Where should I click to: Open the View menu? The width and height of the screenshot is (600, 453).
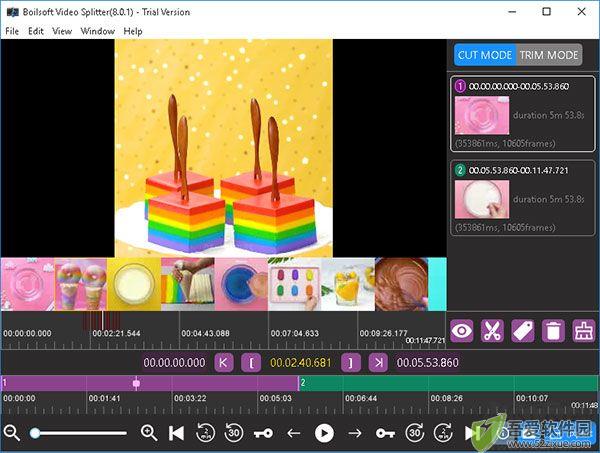point(62,31)
